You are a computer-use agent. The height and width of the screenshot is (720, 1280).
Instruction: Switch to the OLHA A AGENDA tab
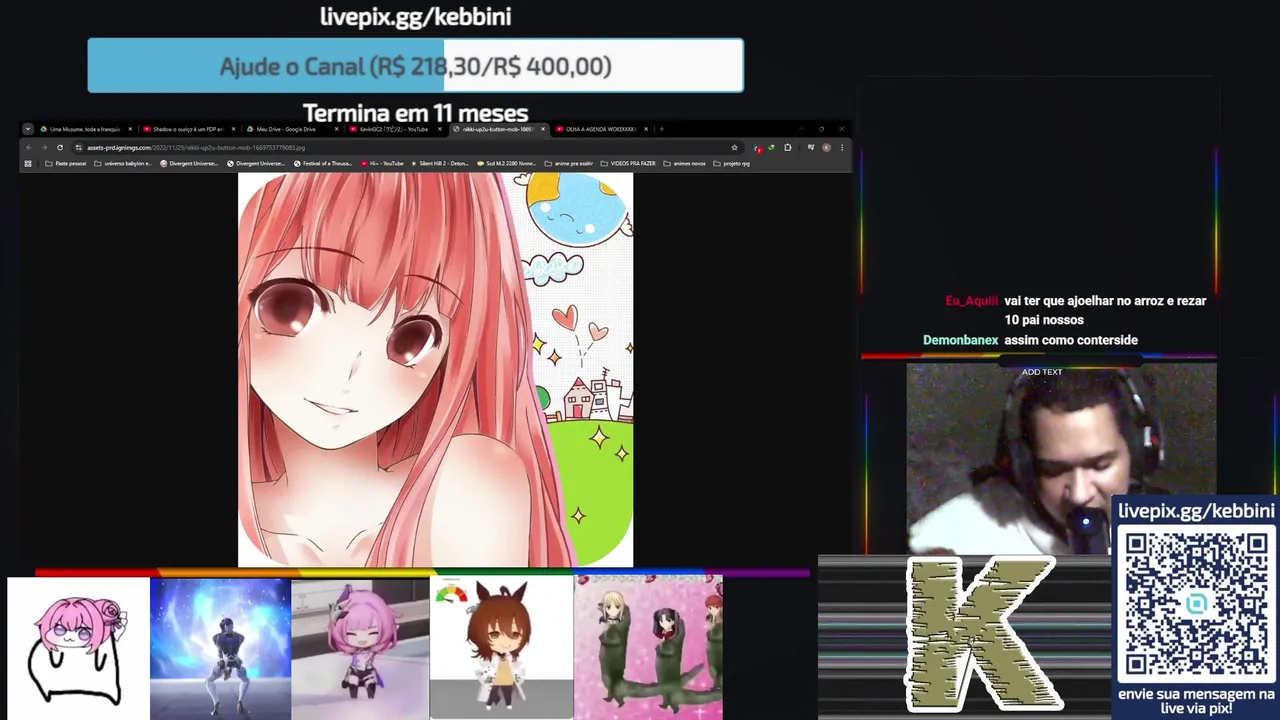click(602, 129)
